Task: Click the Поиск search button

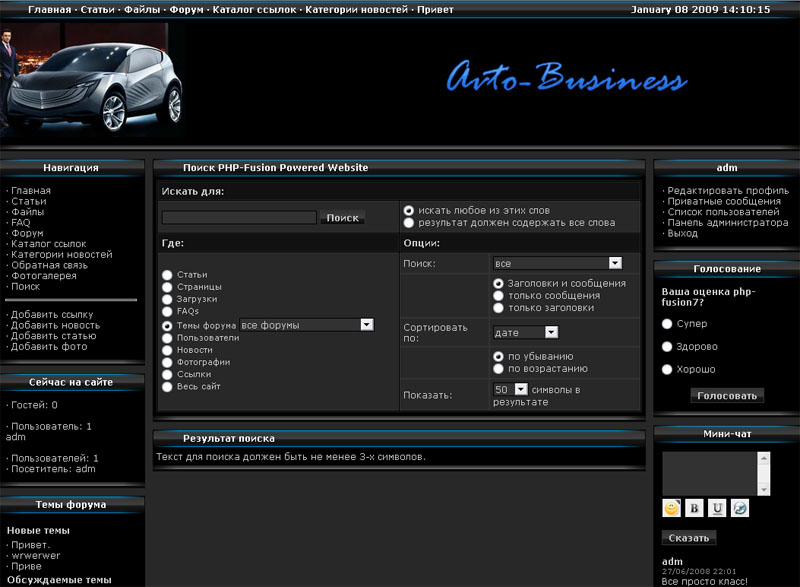Action: click(x=342, y=218)
